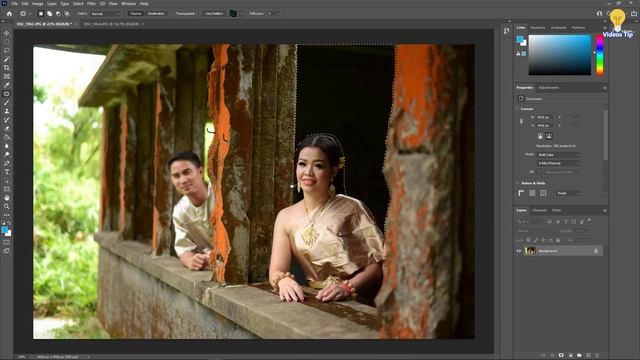Select the Lasso tool
Screen dimensions: 640x360
[7, 50]
